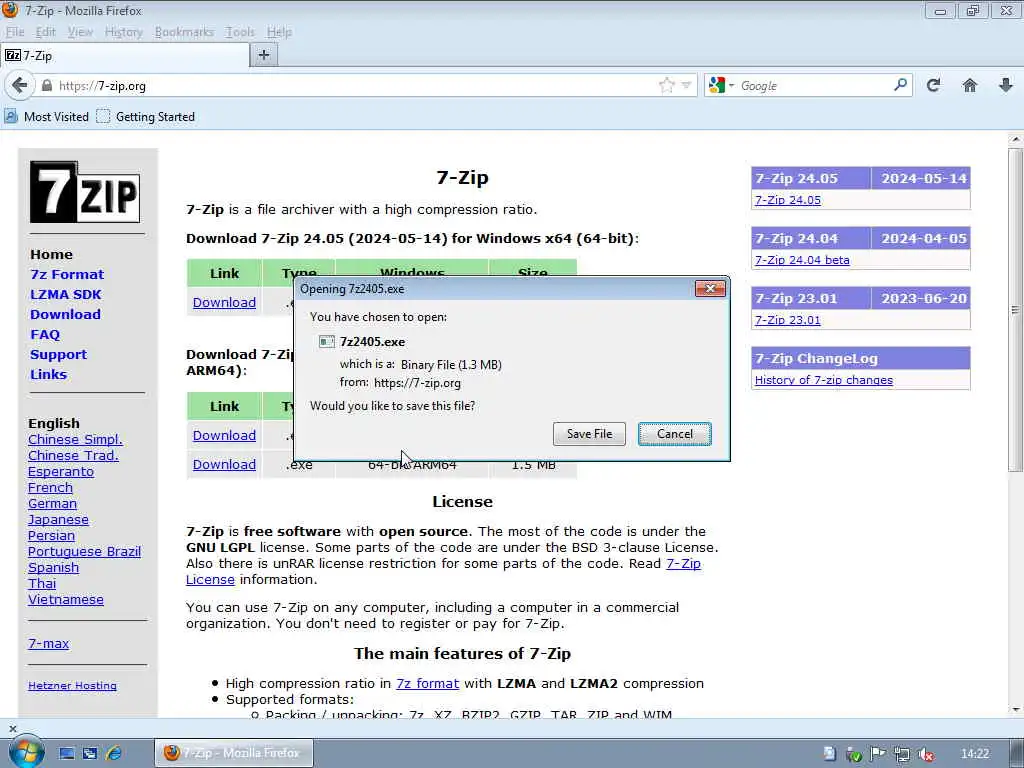Open the Support sidebar link
Screen dimensions: 1024x768
(58, 355)
